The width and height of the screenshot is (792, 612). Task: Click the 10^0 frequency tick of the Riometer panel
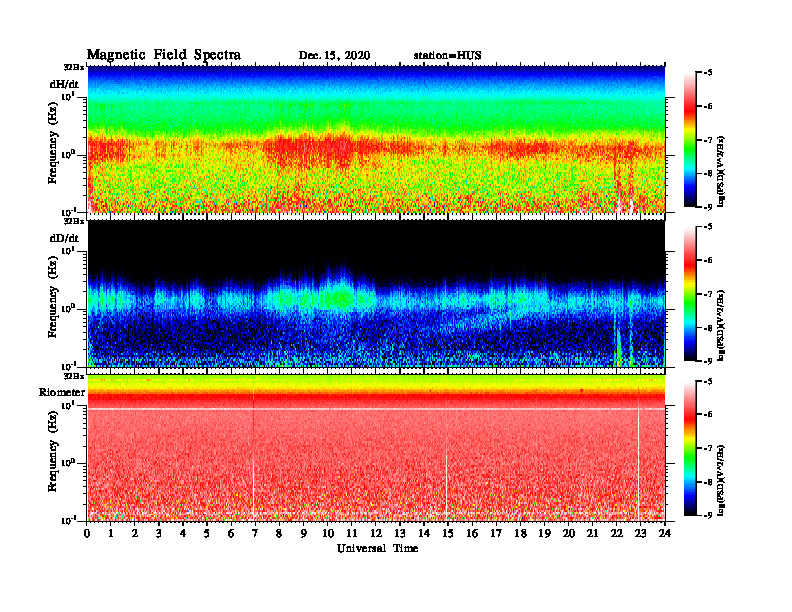point(68,463)
